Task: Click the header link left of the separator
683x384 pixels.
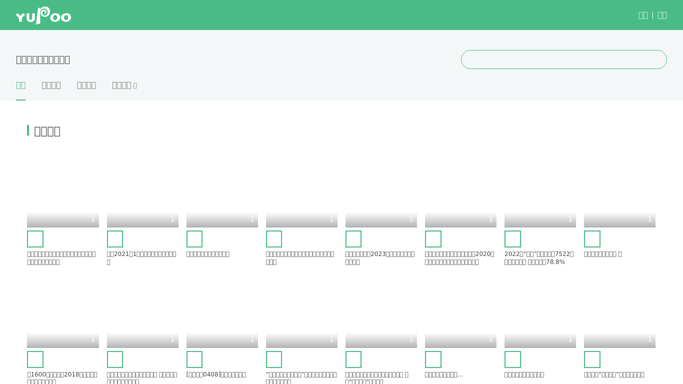Action: click(x=643, y=15)
